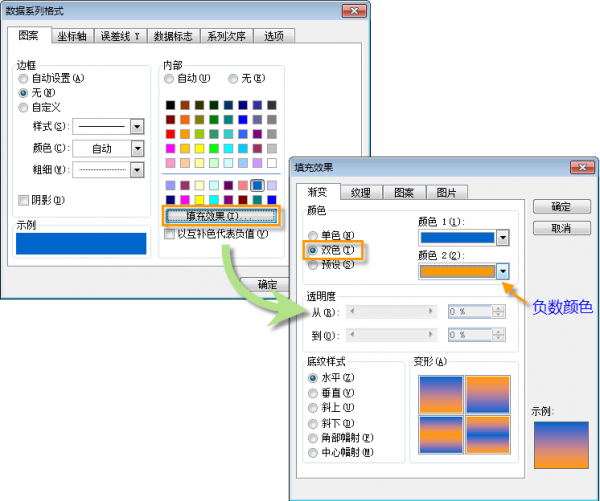The height and width of the screenshot is (501, 600).
Task: Pick the orange swatch in second row
Action: (x=185, y=119)
